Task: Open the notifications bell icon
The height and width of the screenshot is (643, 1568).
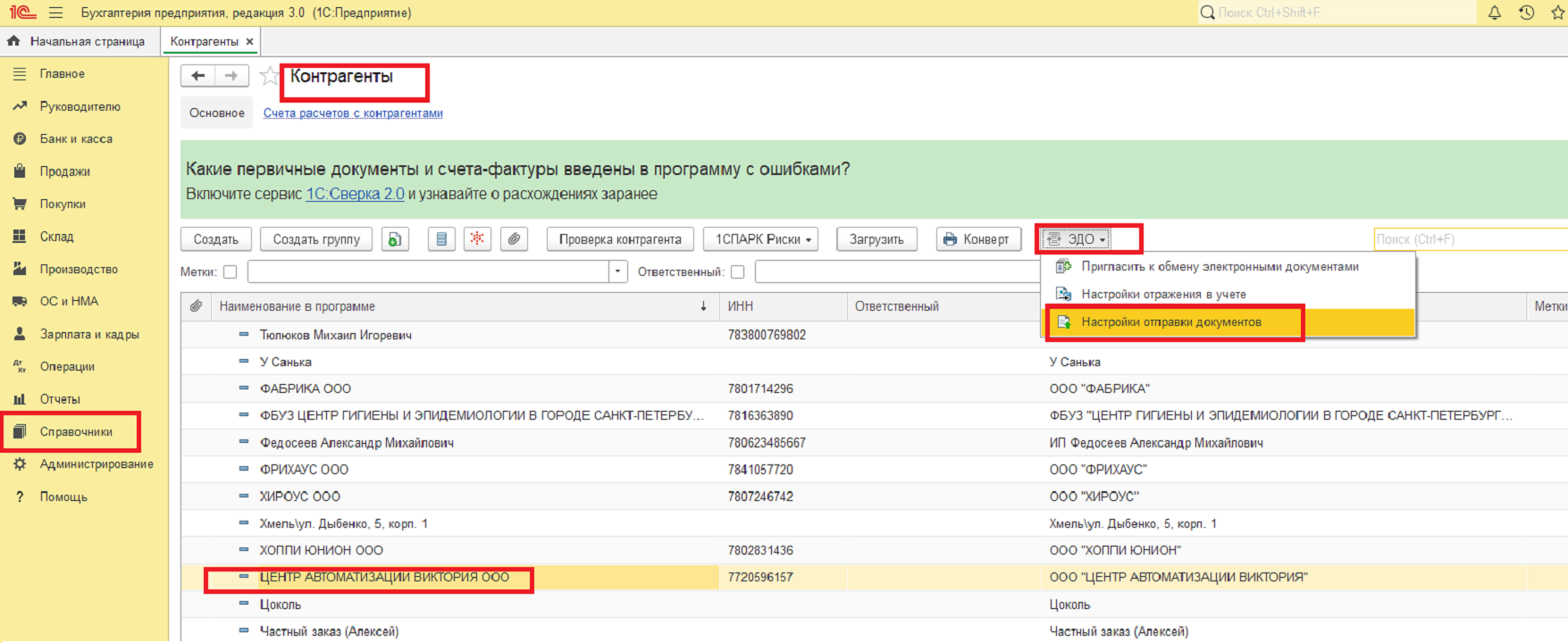Action: (1494, 13)
